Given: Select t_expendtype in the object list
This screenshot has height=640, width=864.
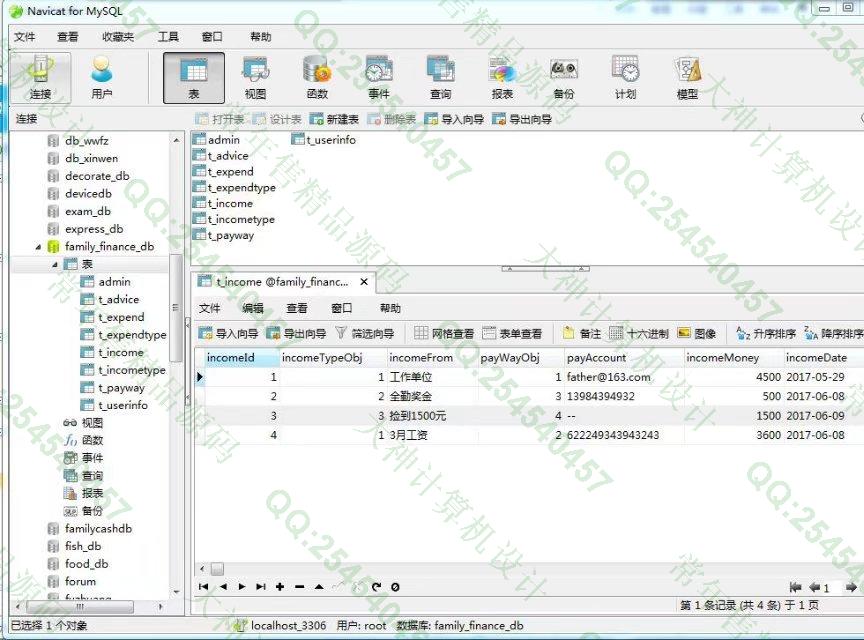Looking at the screenshot, I should tap(234, 187).
